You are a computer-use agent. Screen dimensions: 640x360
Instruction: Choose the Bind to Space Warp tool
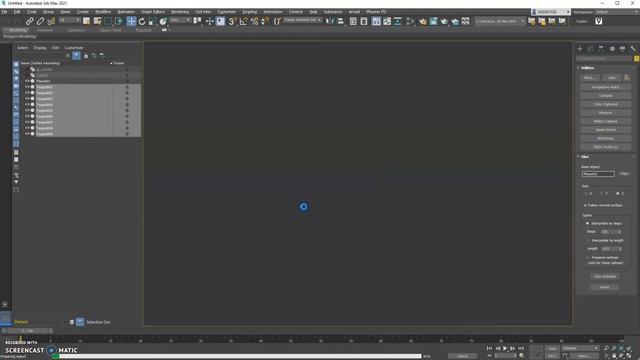tap(51, 21)
